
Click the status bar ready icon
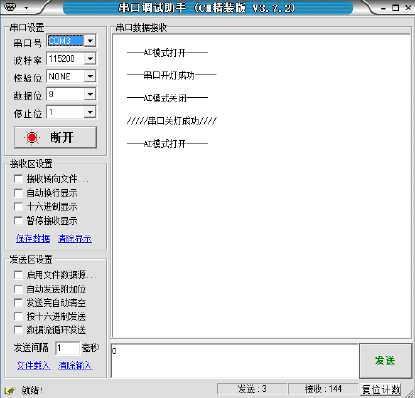(x=10, y=390)
